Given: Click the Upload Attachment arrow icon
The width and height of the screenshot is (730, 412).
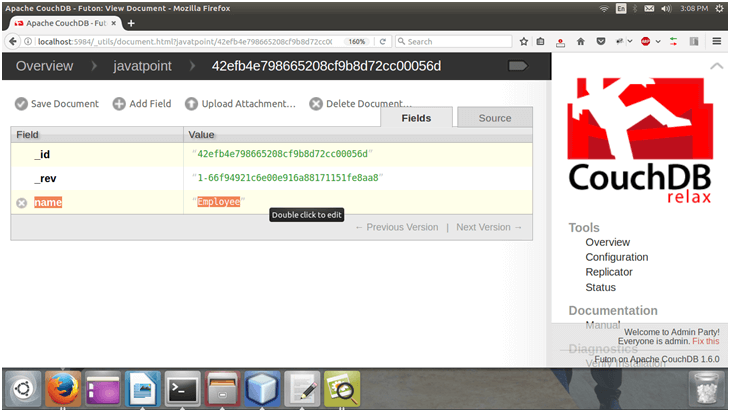Looking at the screenshot, I should tap(191, 104).
